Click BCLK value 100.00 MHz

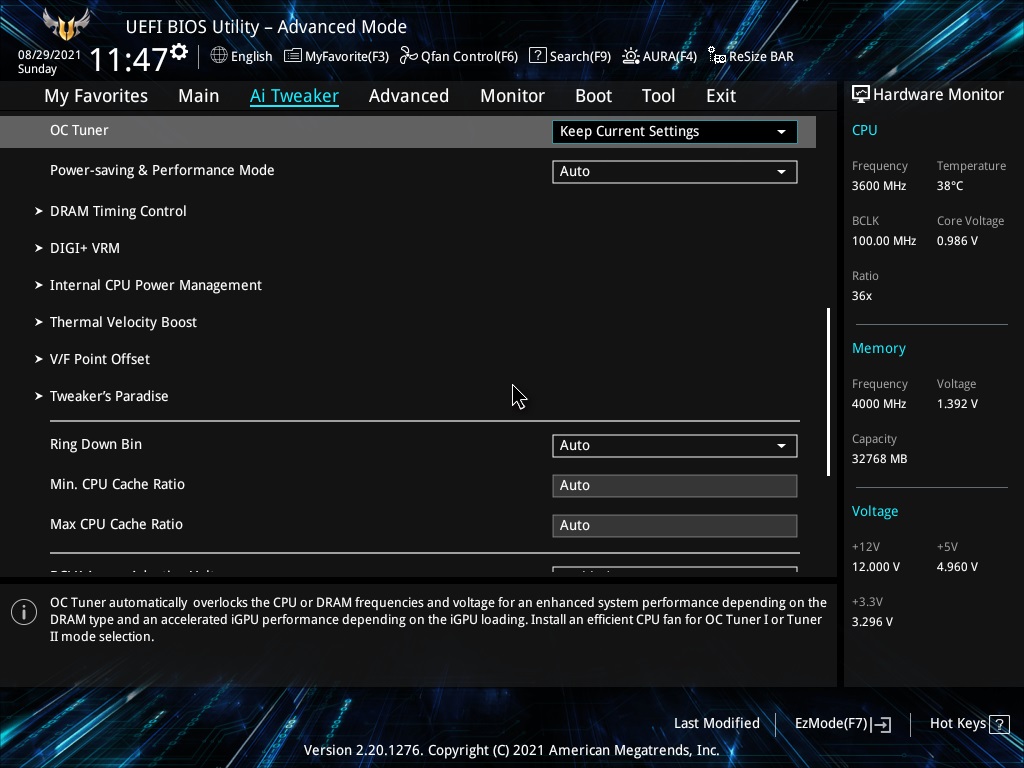coord(884,241)
